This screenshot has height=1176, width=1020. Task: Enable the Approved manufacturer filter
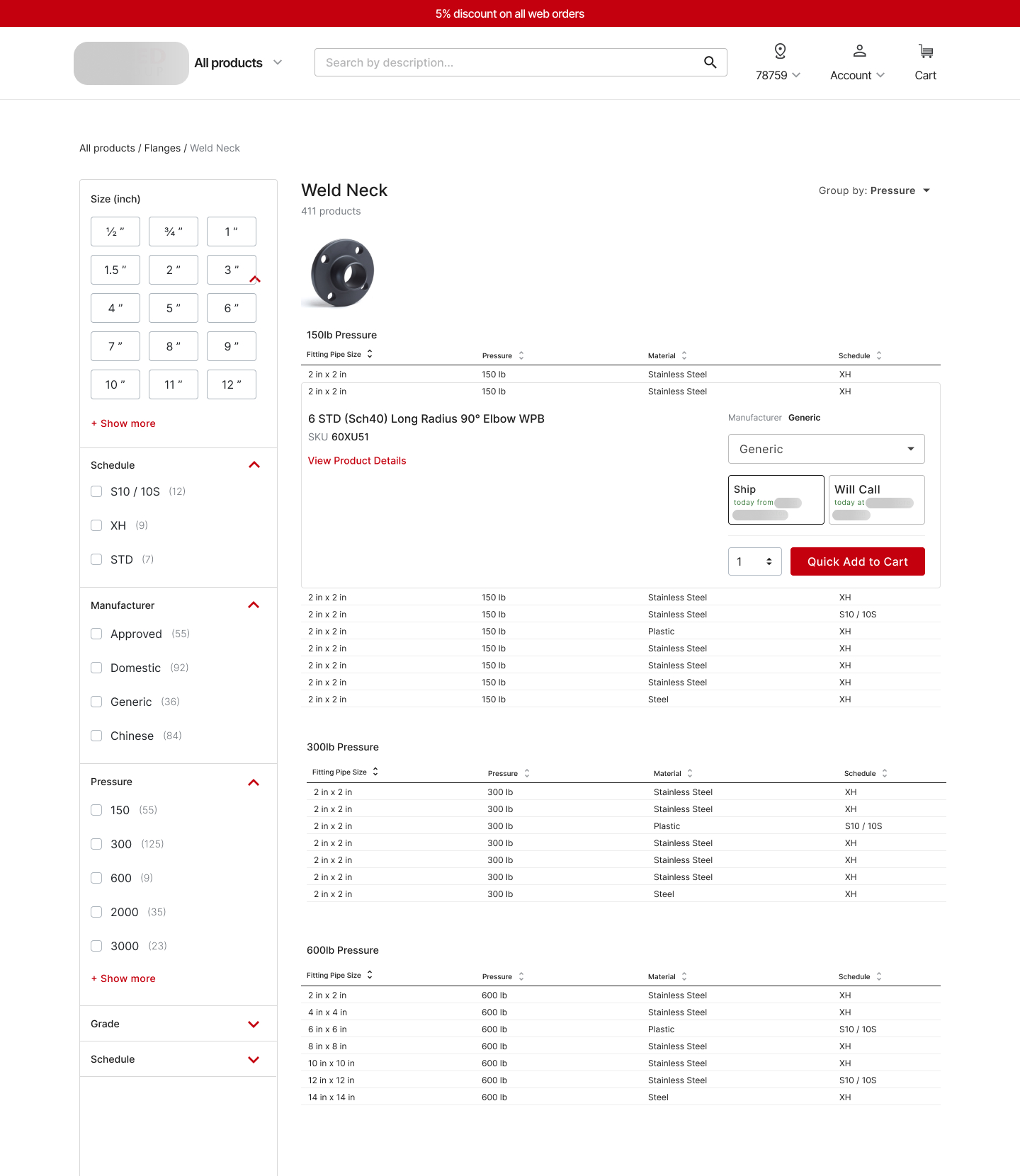96,634
